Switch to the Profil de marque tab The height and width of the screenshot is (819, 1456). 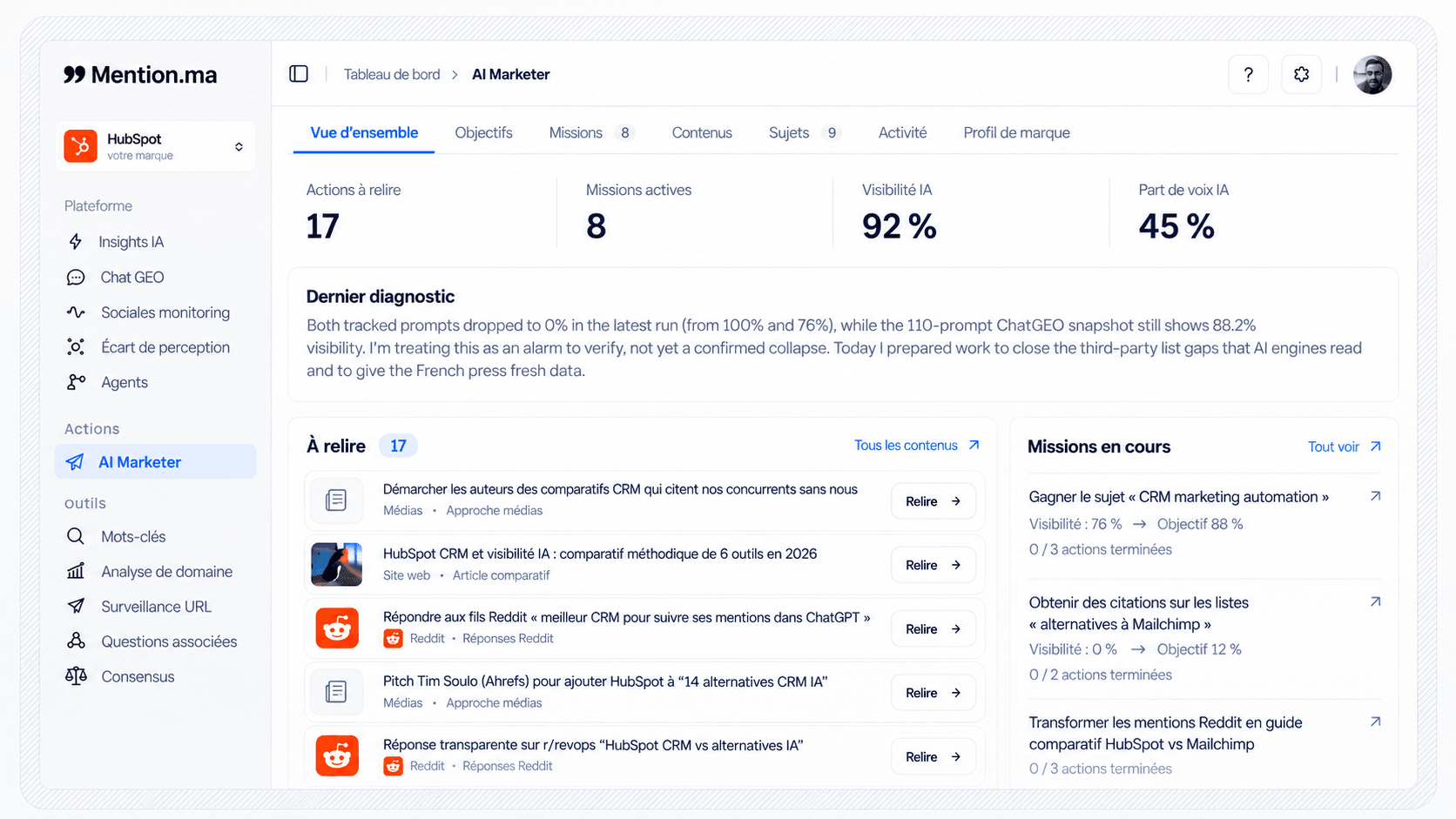tap(1016, 132)
